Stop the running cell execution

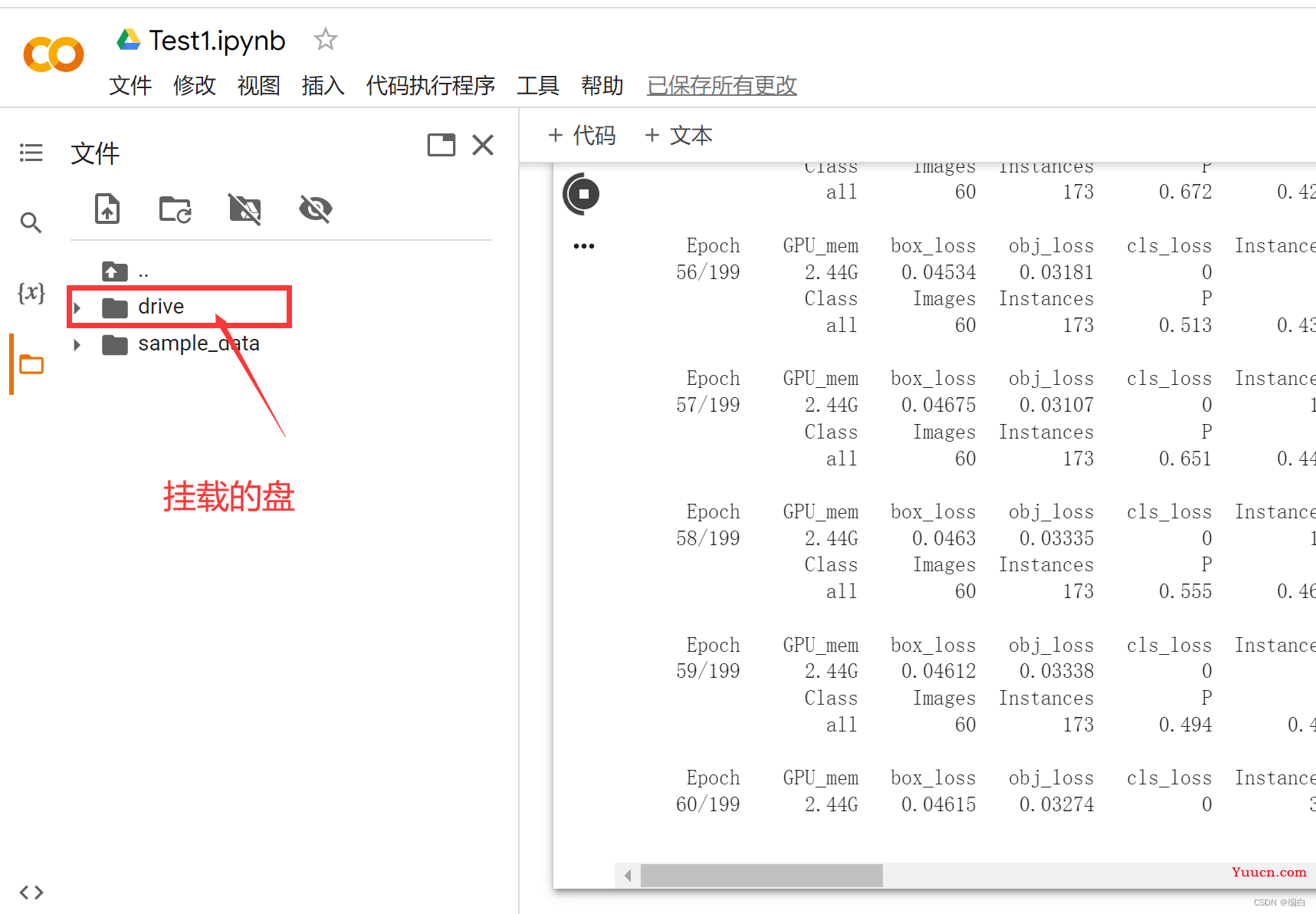click(x=583, y=194)
